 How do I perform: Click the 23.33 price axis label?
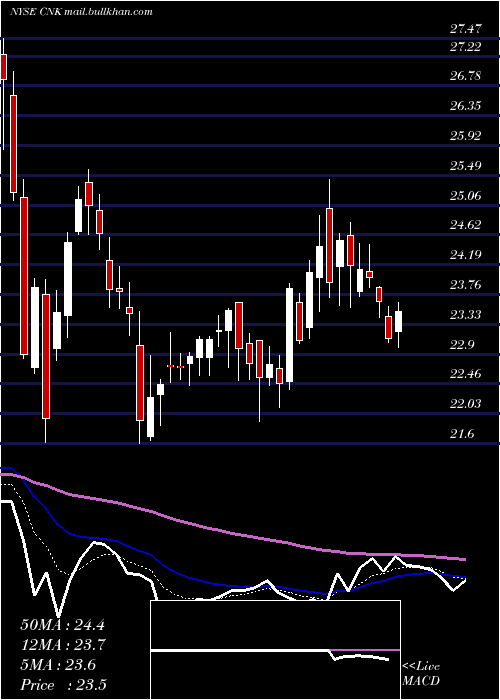tap(466, 315)
